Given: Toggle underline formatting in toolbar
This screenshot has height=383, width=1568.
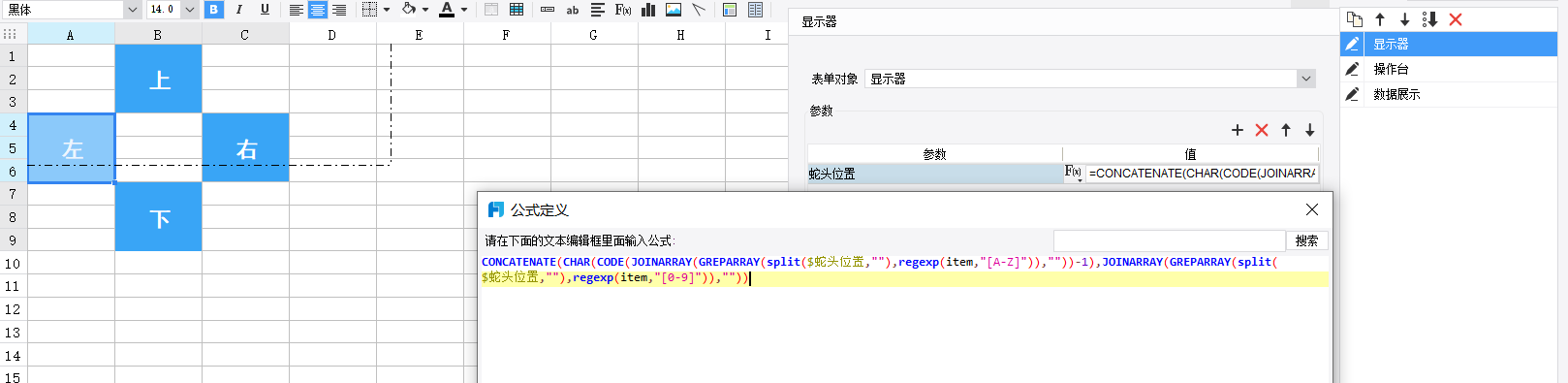Looking at the screenshot, I should coord(265,10).
